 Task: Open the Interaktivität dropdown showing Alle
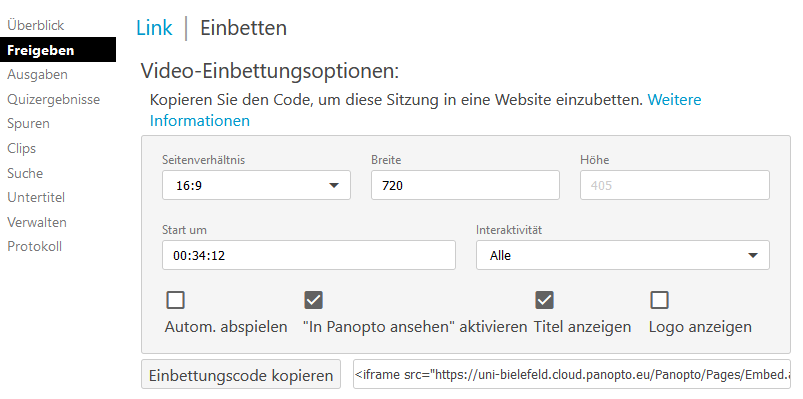[x=623, y=255]
